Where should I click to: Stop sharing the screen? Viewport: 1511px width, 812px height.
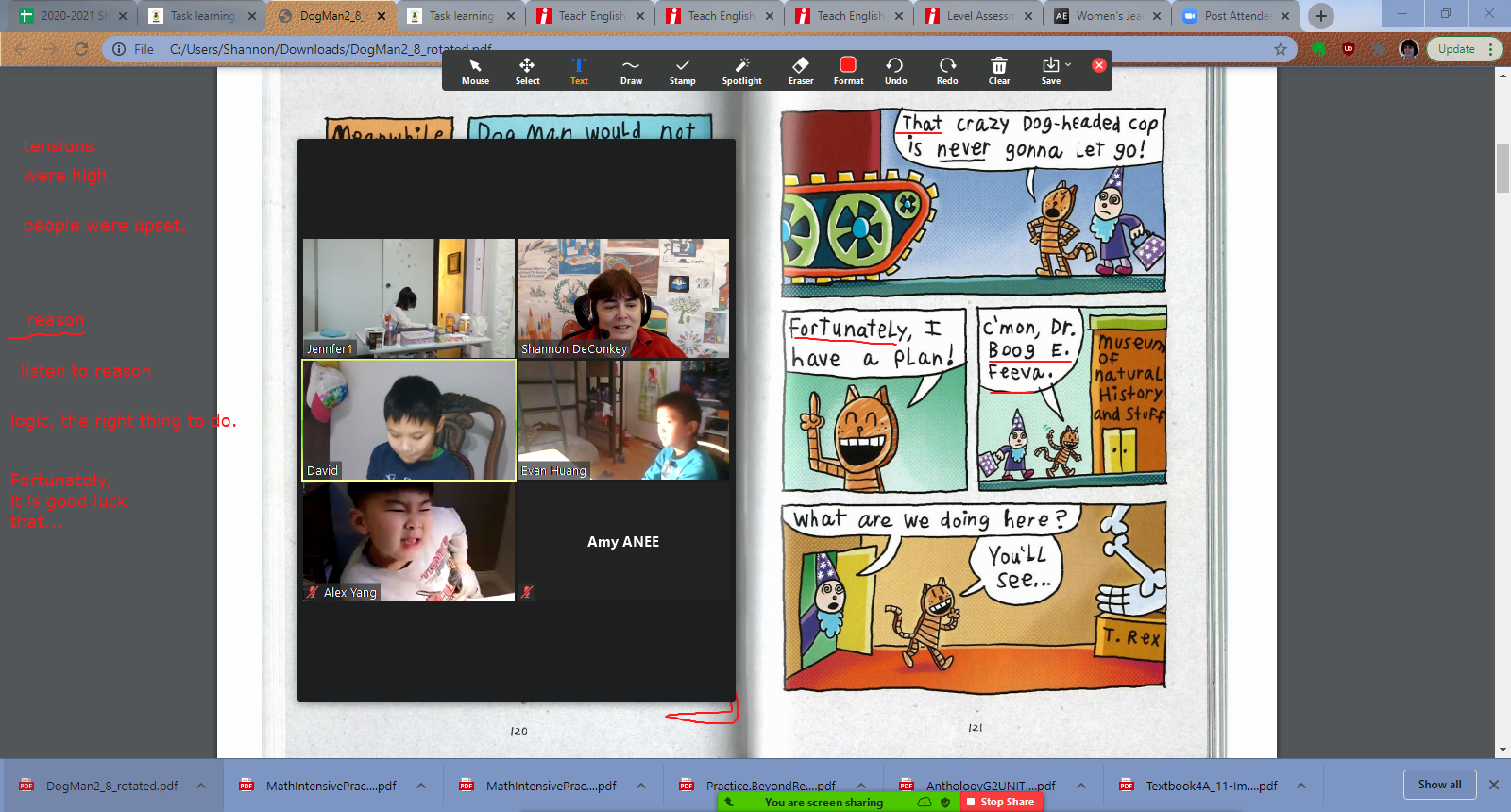1002,802
